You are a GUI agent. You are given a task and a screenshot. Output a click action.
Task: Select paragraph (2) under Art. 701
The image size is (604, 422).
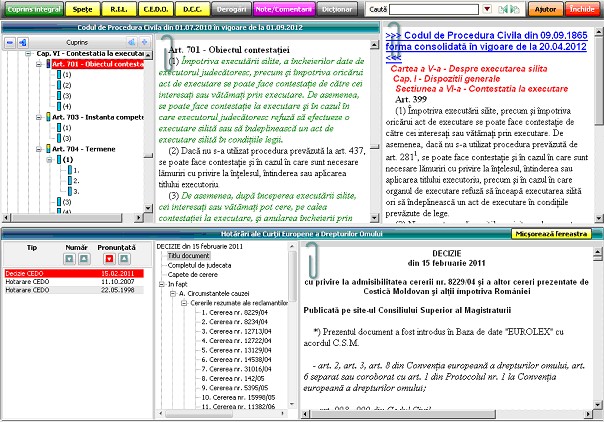pyautogui.click(x=67, y=85)
